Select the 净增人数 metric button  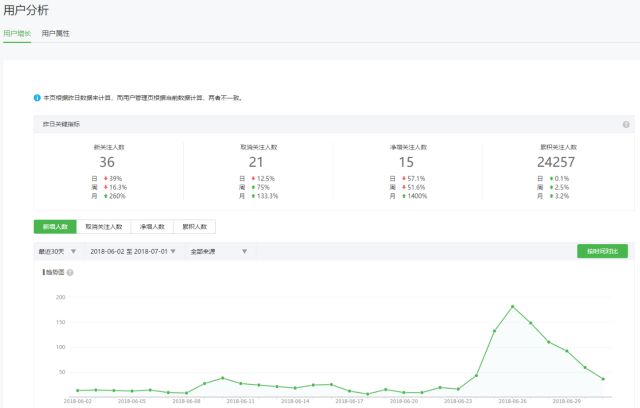(152, 227)
